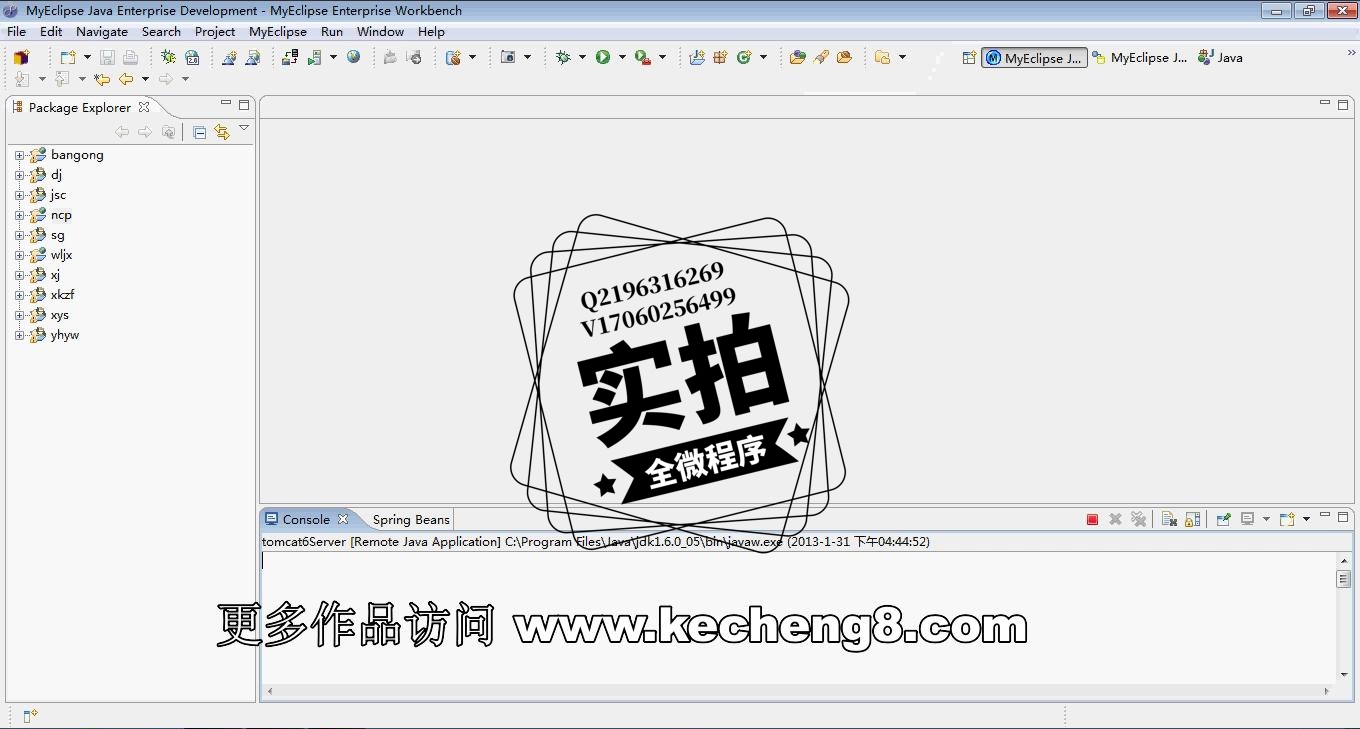Open the Run launch dropdown arrow
The height and width of the screenshot is (729, 1360).
[x=622, y=58]
